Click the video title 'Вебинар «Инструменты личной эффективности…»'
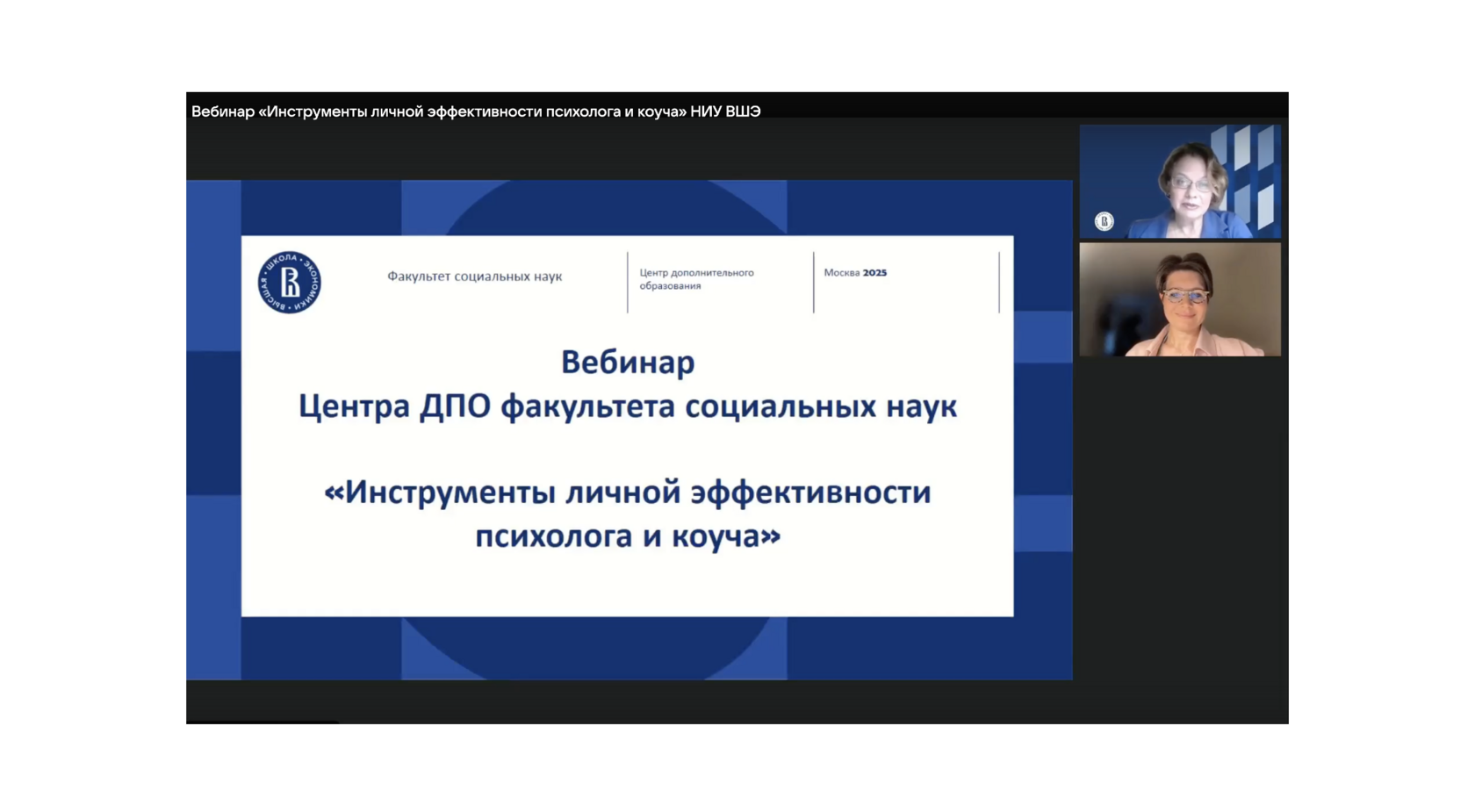The height and width of the screenshot is (812, 1475). [476, 111]
